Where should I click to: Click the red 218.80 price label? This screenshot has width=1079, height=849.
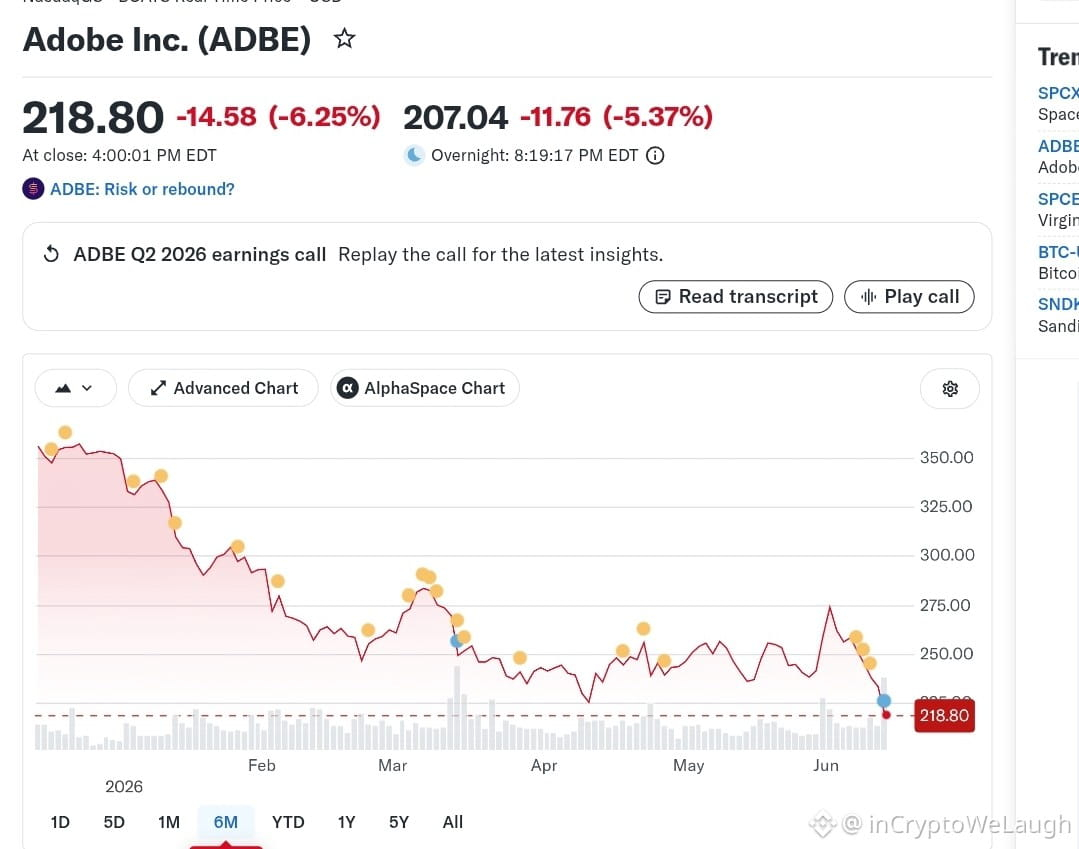point(944,716)
